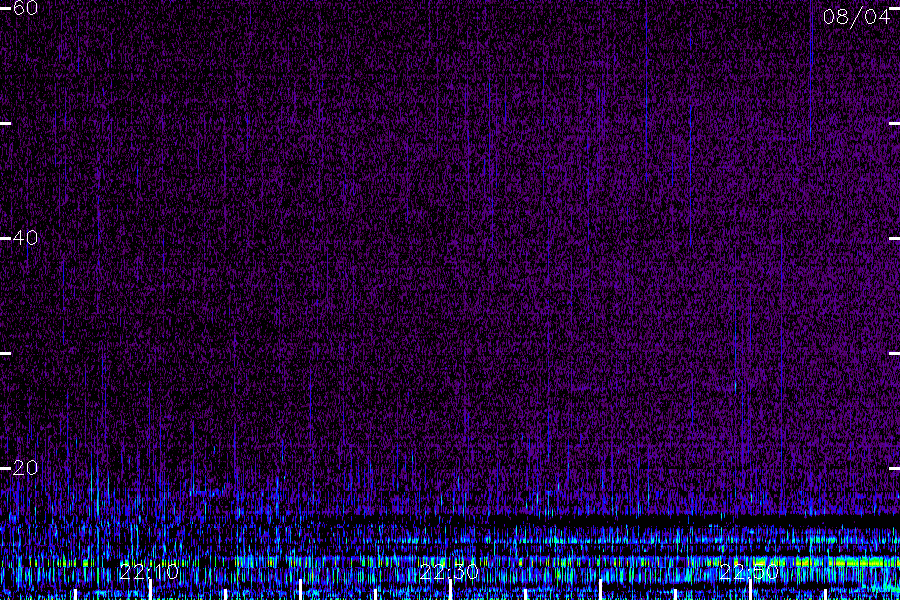Click the 22:30 time label
This screenshot has width=900, height=600.
pos(449,572)
